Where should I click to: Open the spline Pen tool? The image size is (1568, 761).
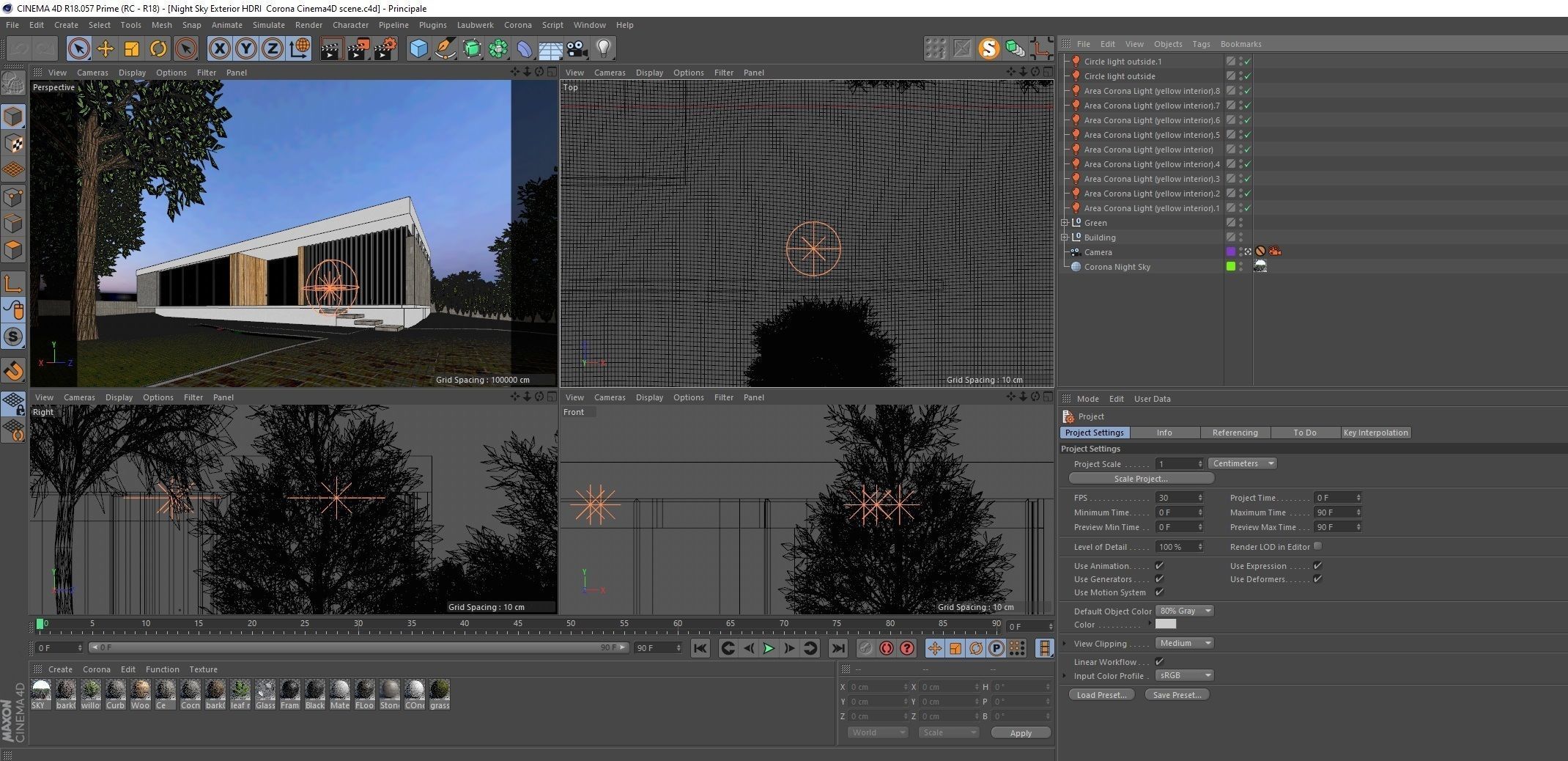(x=445, y=49)
